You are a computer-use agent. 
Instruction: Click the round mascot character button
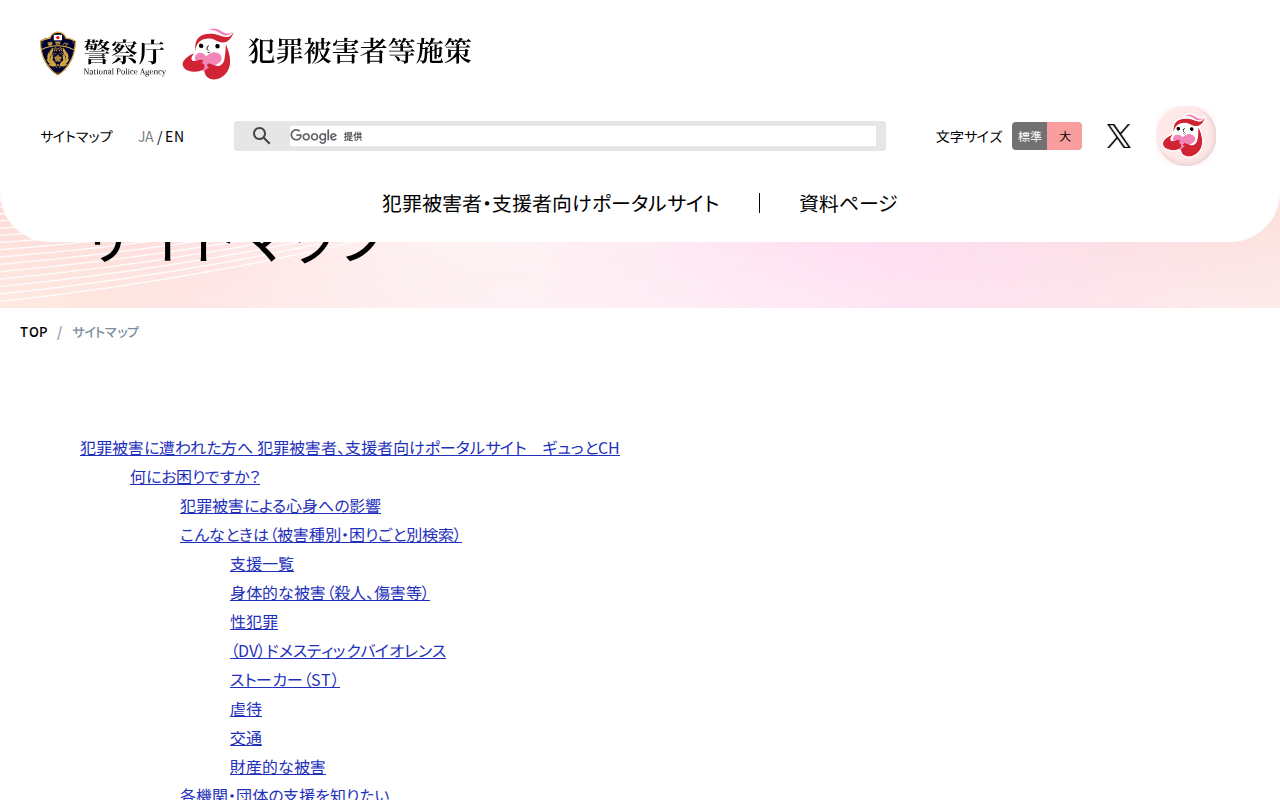click(x=1186, y=136)
